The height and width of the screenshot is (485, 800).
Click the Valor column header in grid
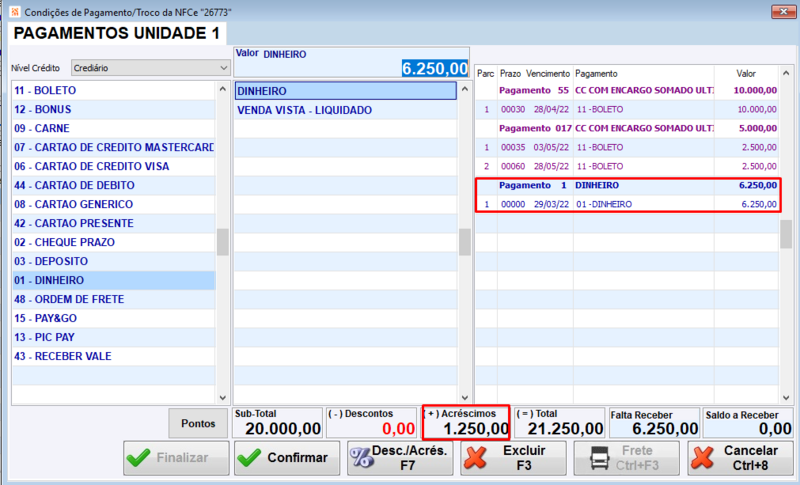pyautogui.click(x=746, y=73)
